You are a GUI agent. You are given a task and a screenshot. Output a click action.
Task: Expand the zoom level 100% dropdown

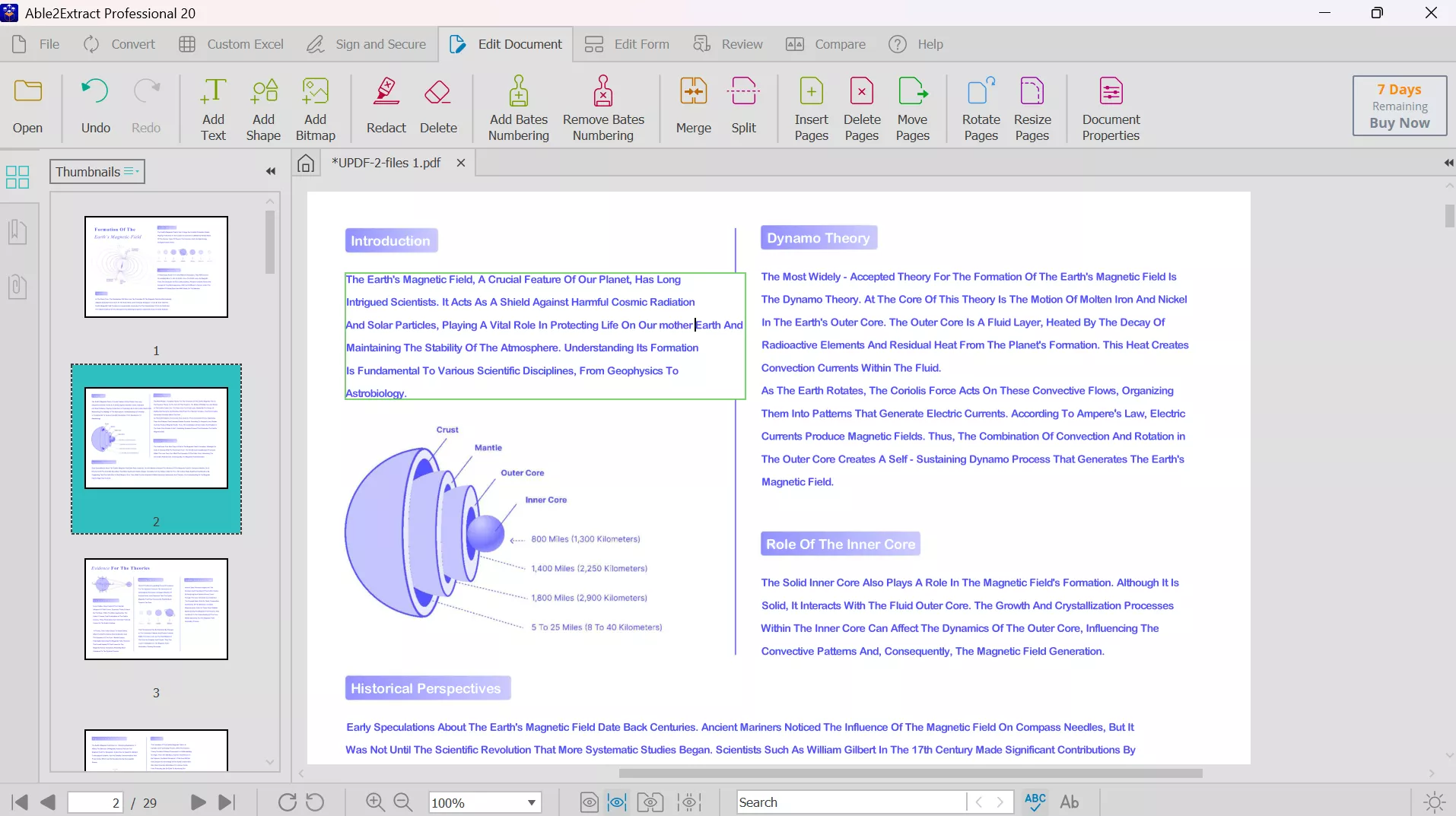click(532, 802)
